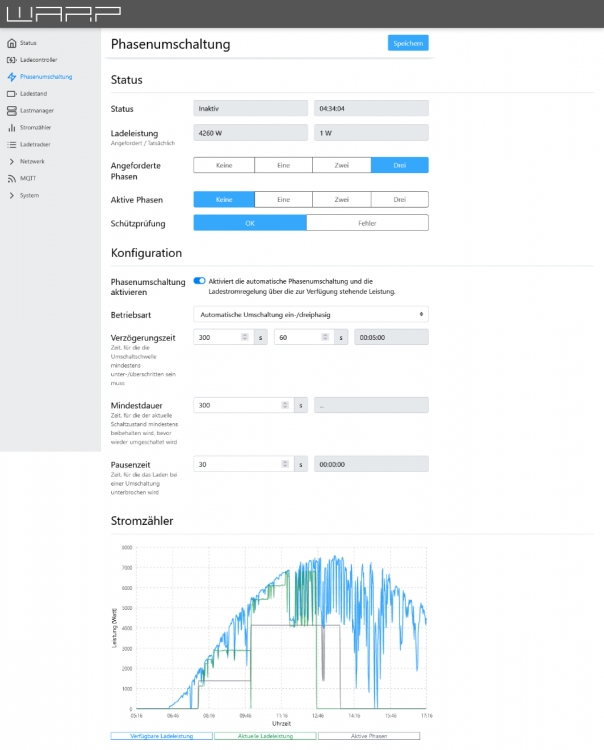Click the Pausenzeit stepper arrows
This screenshot has width=604, height=750.
tap(287, 464)
